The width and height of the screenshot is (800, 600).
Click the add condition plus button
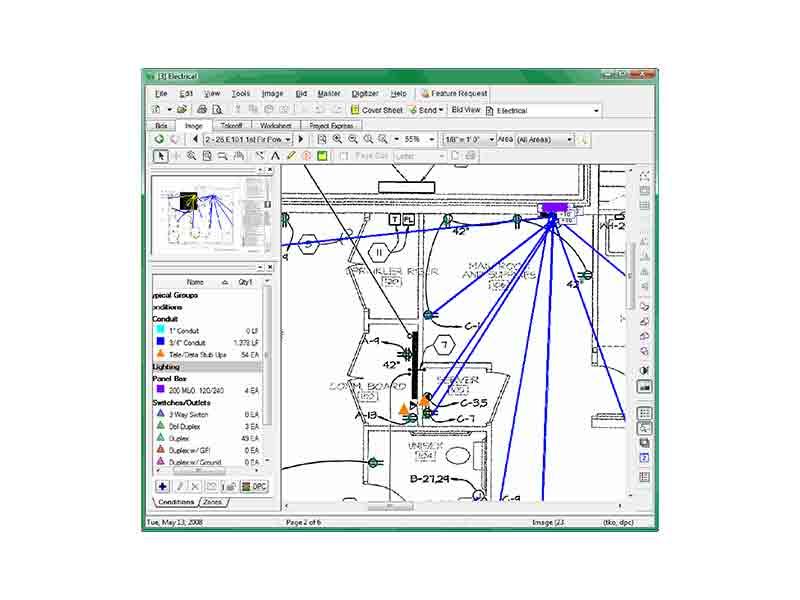[x=162, y=486]
